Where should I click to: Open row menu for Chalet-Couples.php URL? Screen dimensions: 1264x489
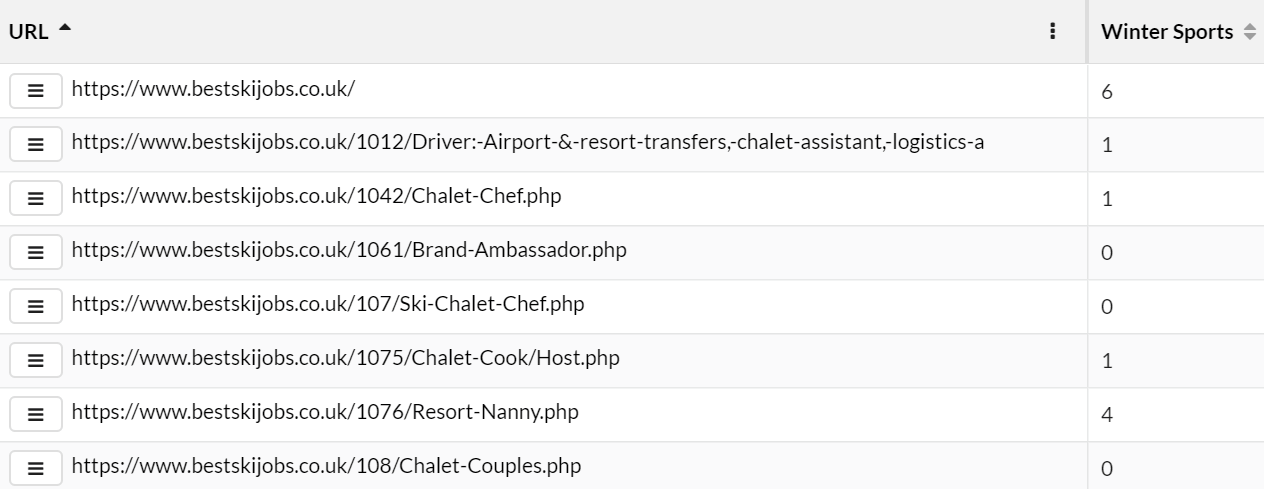click(x=36, y=467)
